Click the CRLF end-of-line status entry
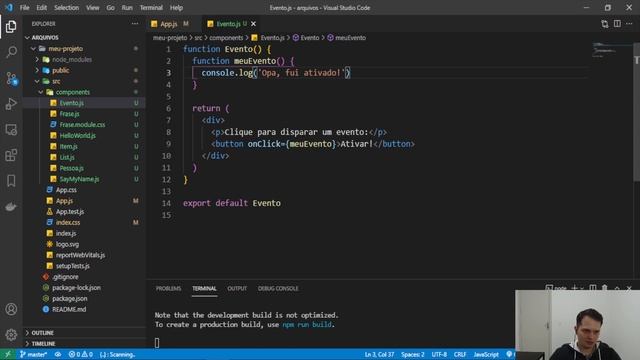The width and height of the screenshot is (640, 360). (460, 354)
